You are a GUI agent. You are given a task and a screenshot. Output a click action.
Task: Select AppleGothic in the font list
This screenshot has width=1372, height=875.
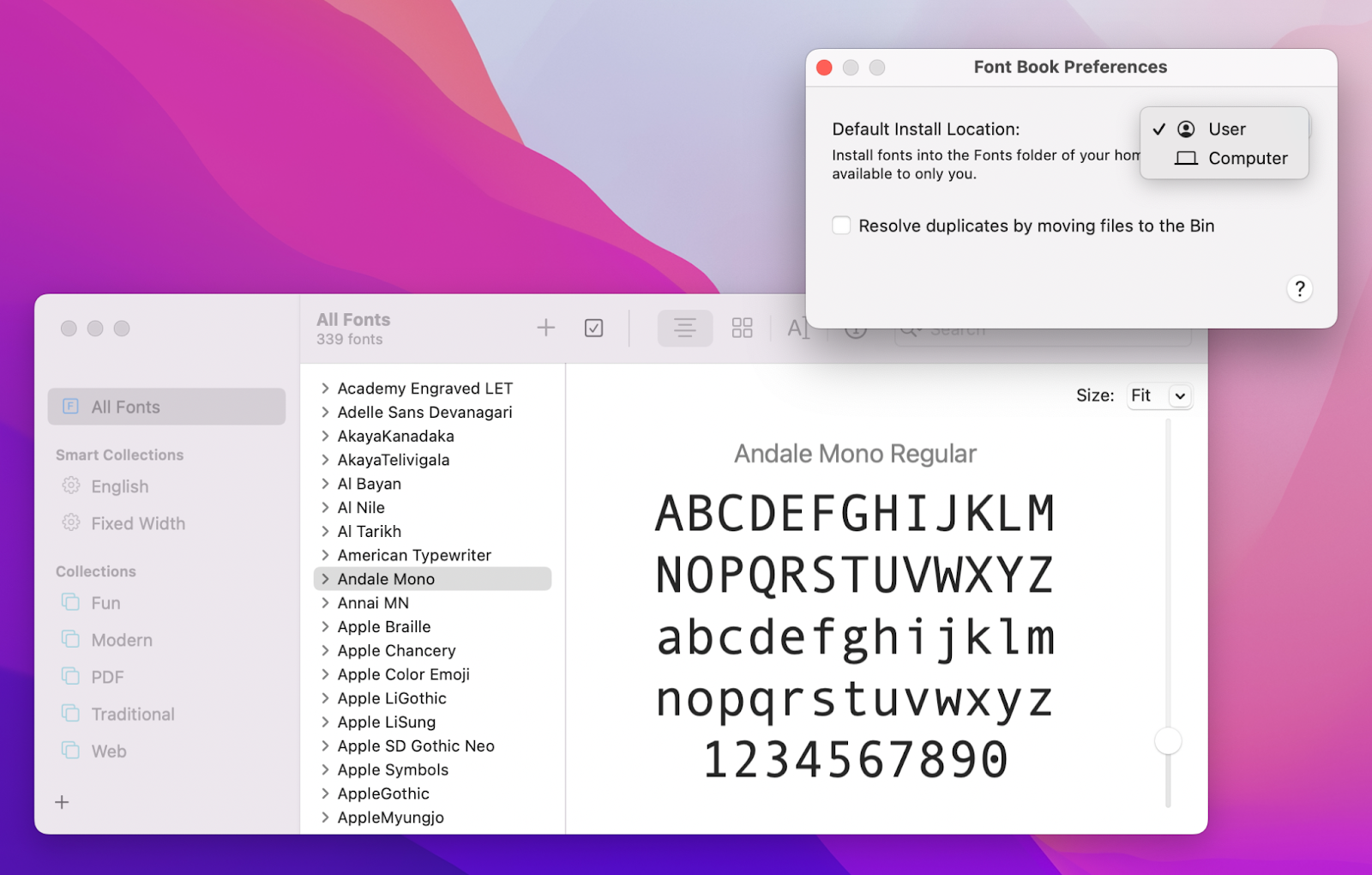tap(383, 794)
